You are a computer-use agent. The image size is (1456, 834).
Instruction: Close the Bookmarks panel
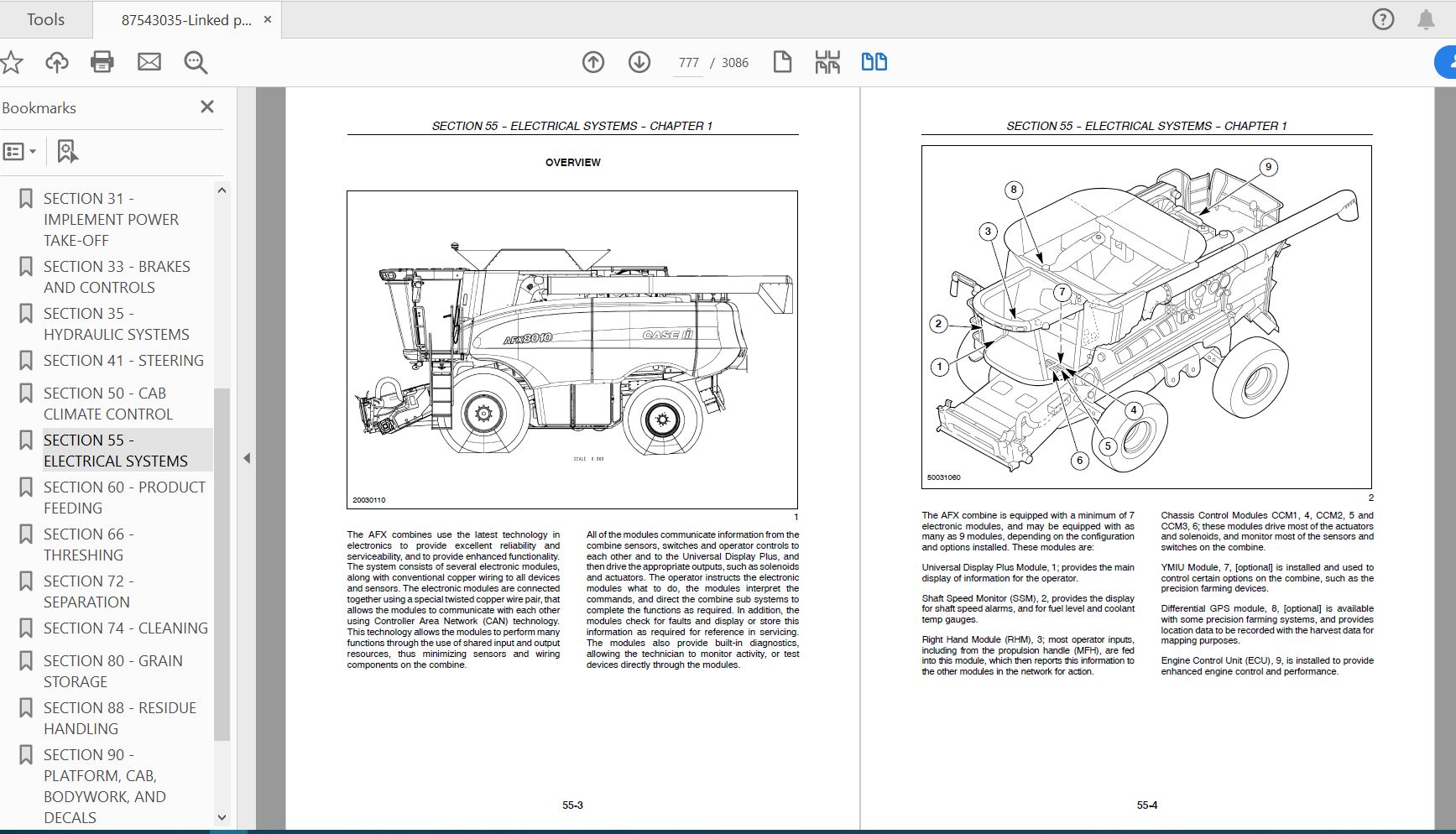(x=207, y=107)
